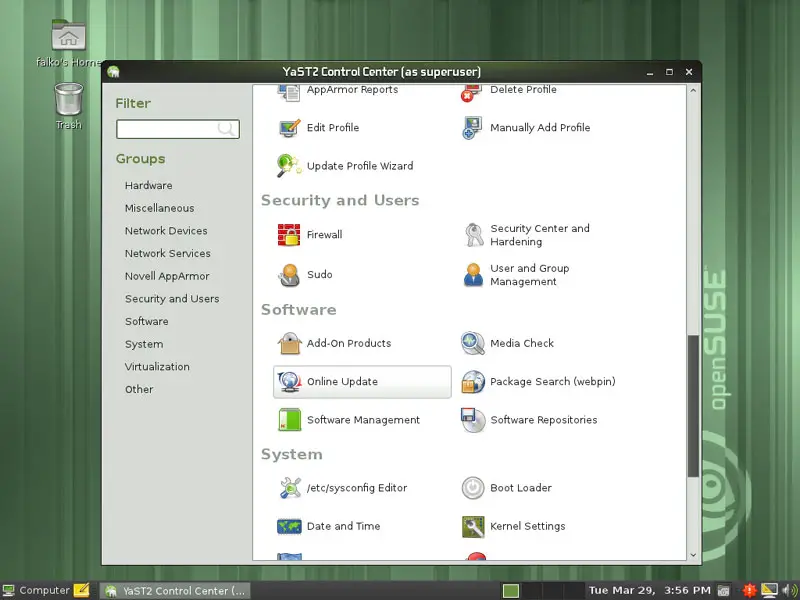Open the Software Repositories disc icon

(x=473, y=420)
